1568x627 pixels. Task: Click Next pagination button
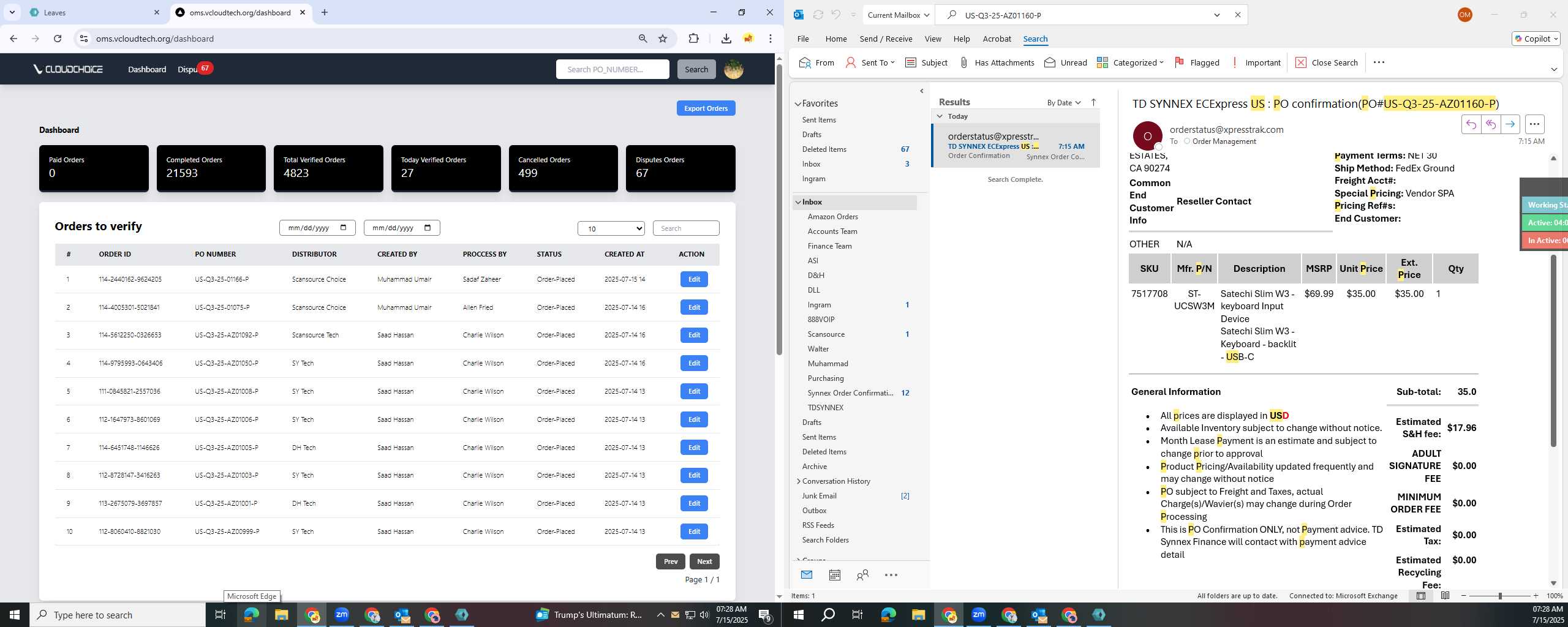click(704, 561)
